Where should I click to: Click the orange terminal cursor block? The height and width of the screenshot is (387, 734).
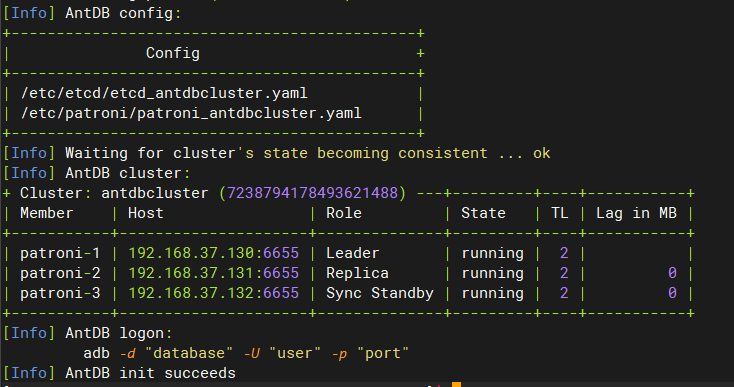click(x=456, y=385)
